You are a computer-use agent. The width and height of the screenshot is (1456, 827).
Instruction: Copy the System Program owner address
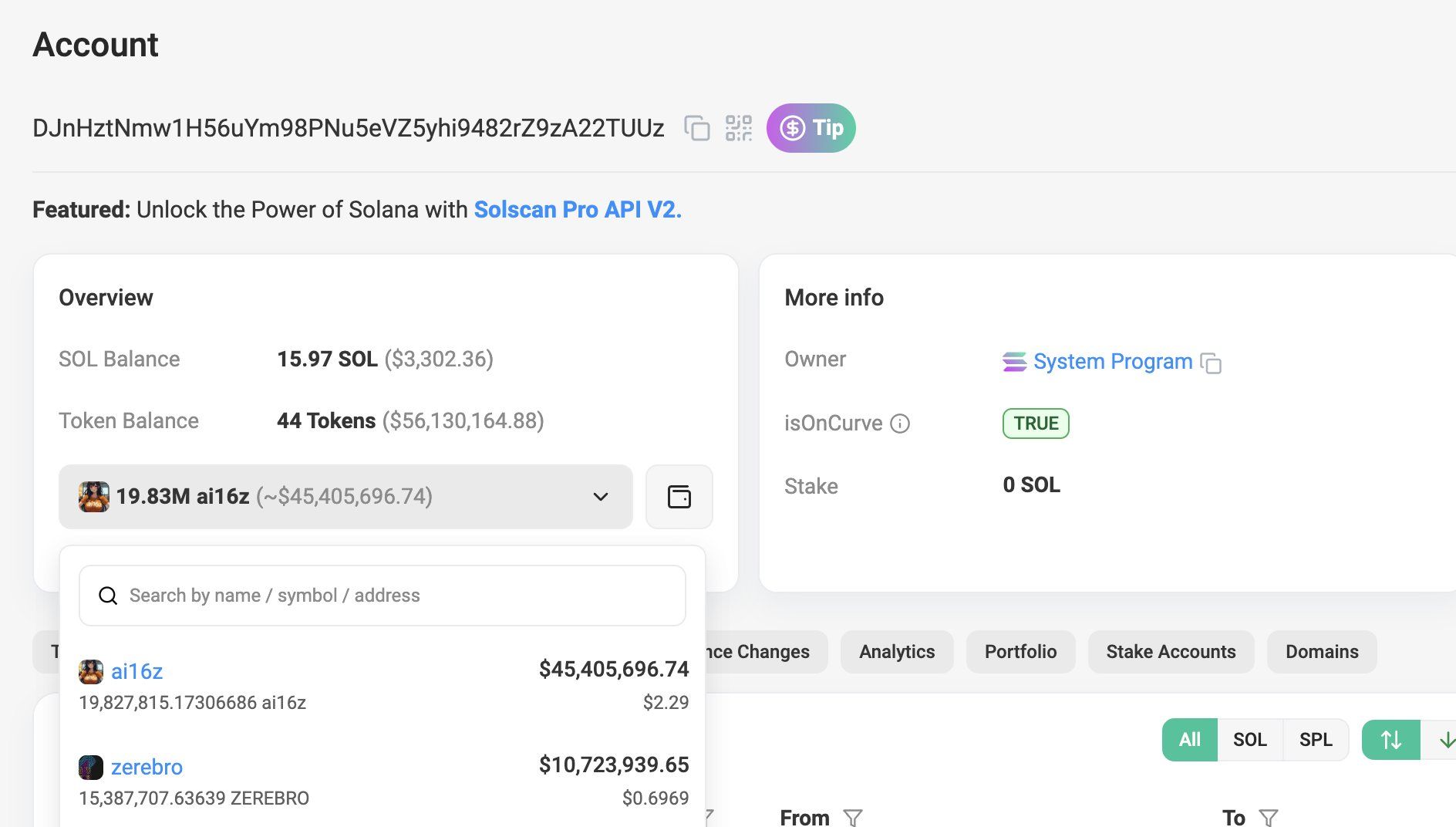1211,363
